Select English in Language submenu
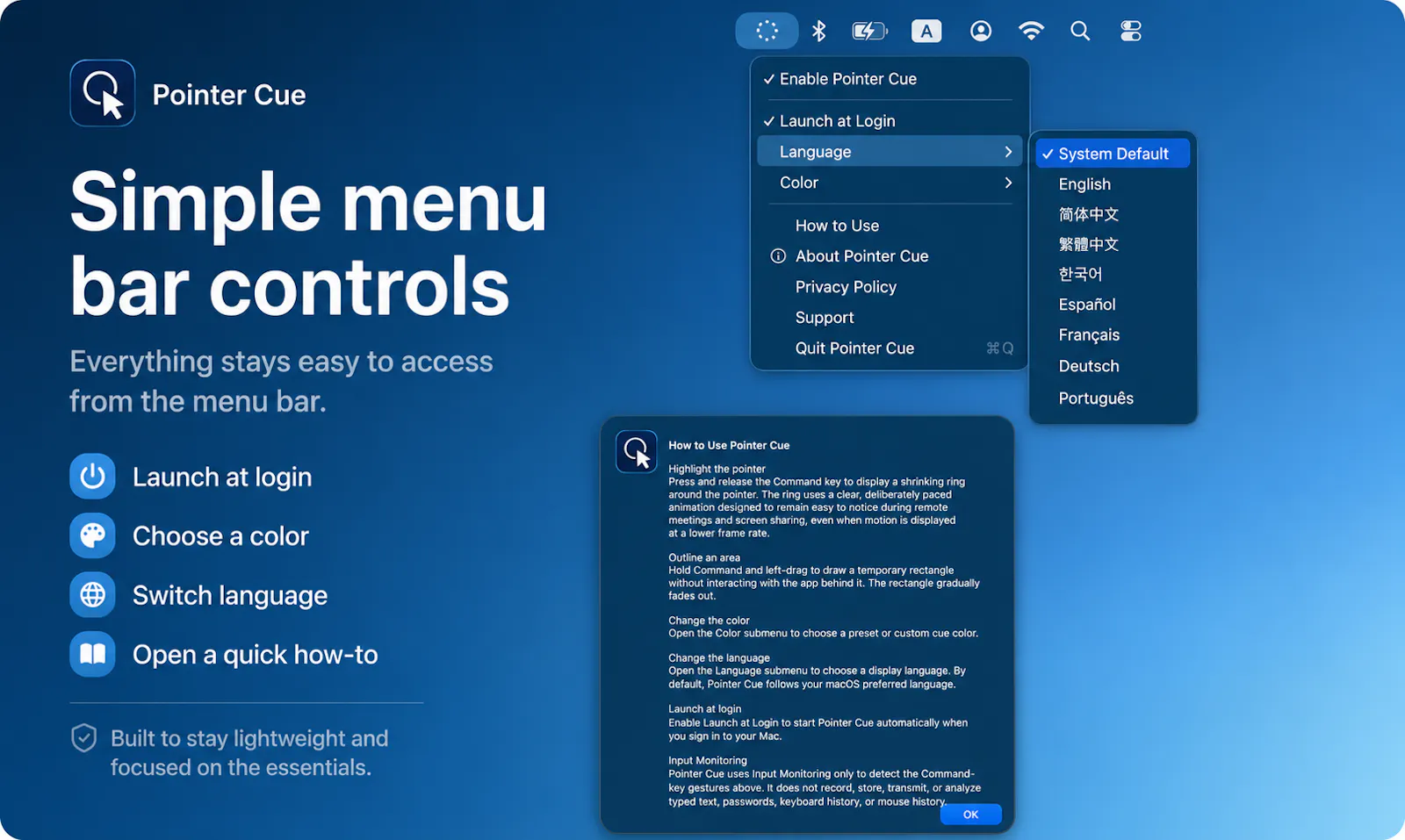 point(1113,184)
